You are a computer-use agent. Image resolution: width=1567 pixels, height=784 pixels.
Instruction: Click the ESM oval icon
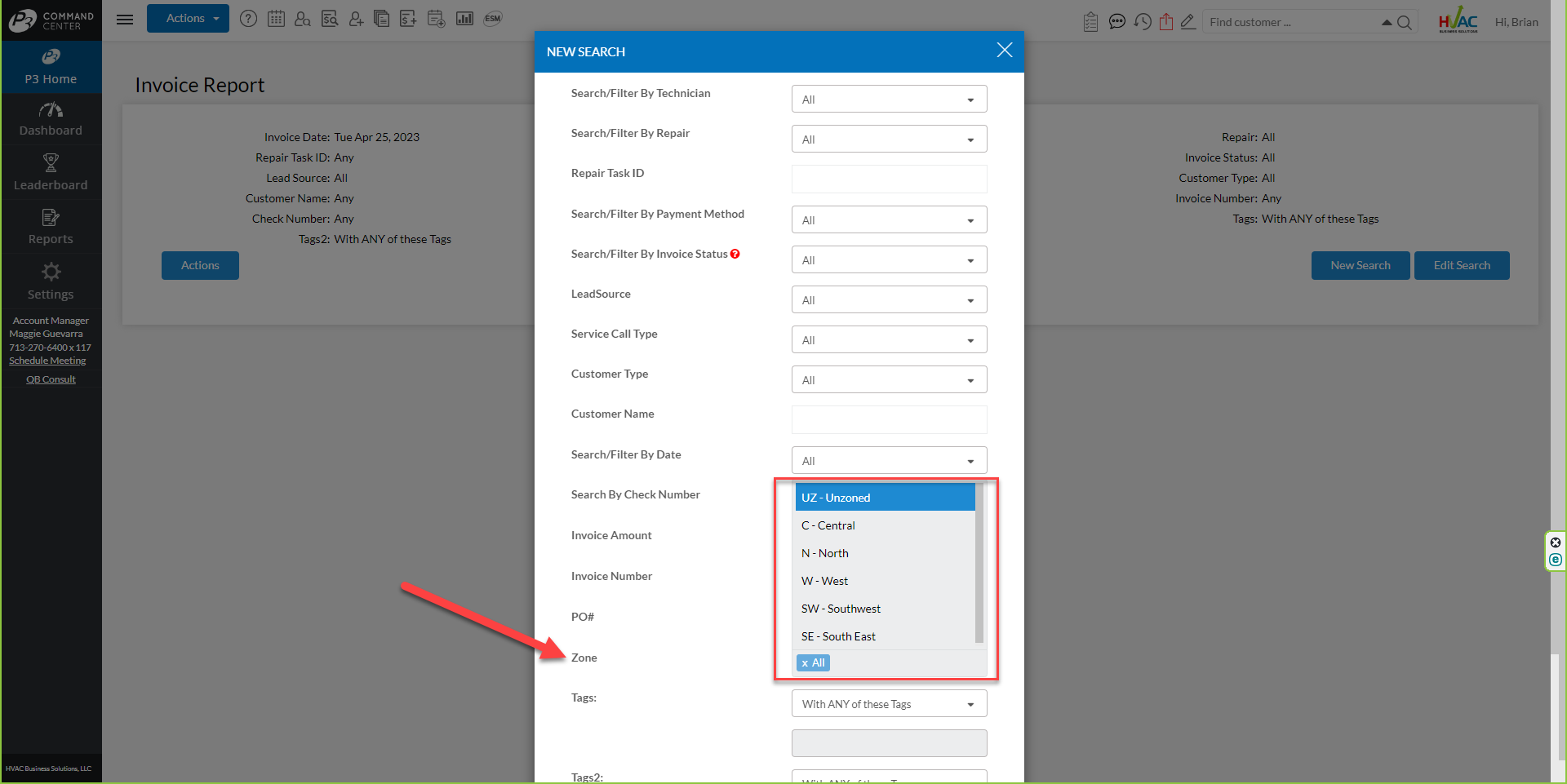tap(492, 19)
